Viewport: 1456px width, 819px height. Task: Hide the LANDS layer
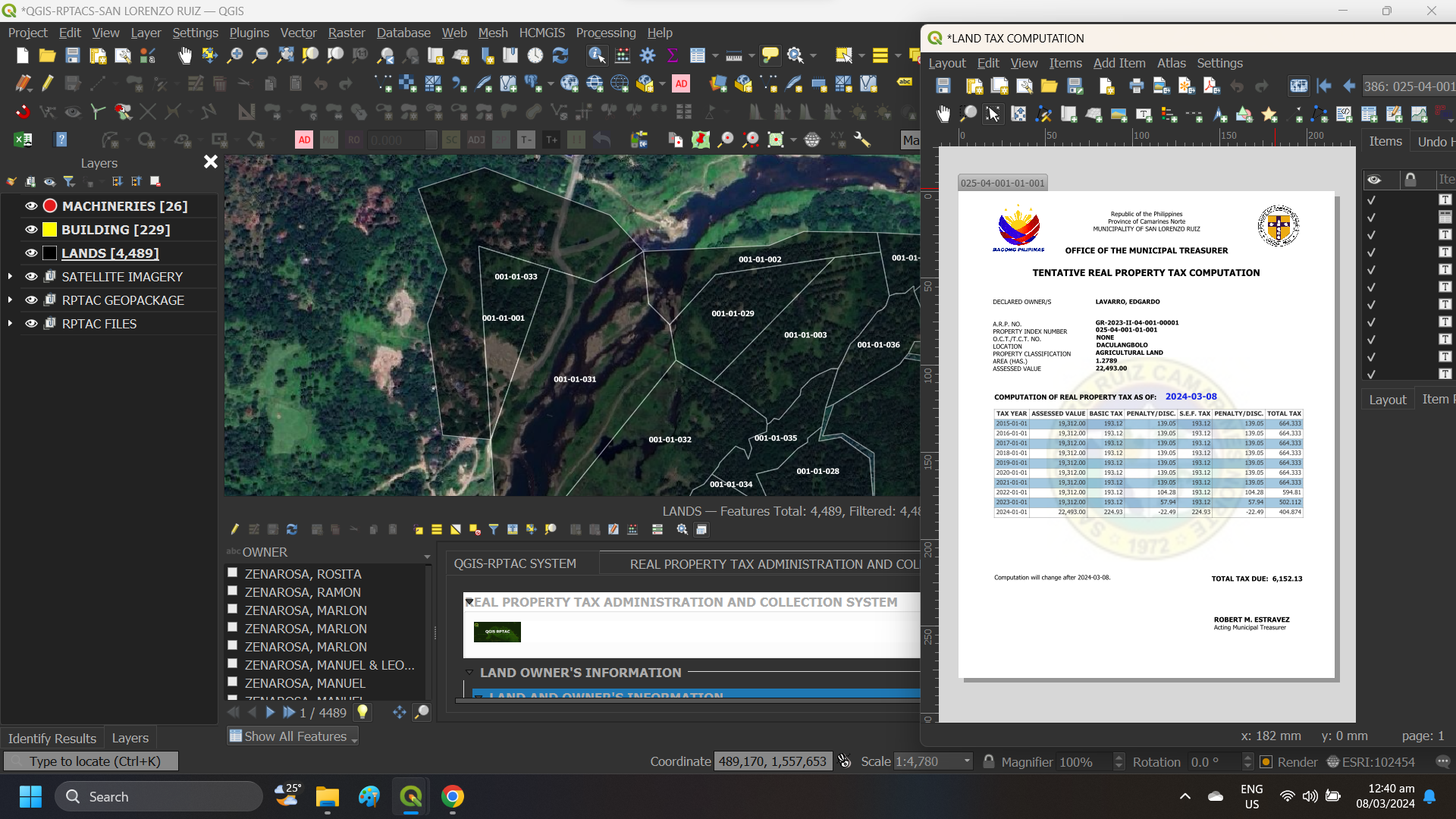[x=31, y=253]
